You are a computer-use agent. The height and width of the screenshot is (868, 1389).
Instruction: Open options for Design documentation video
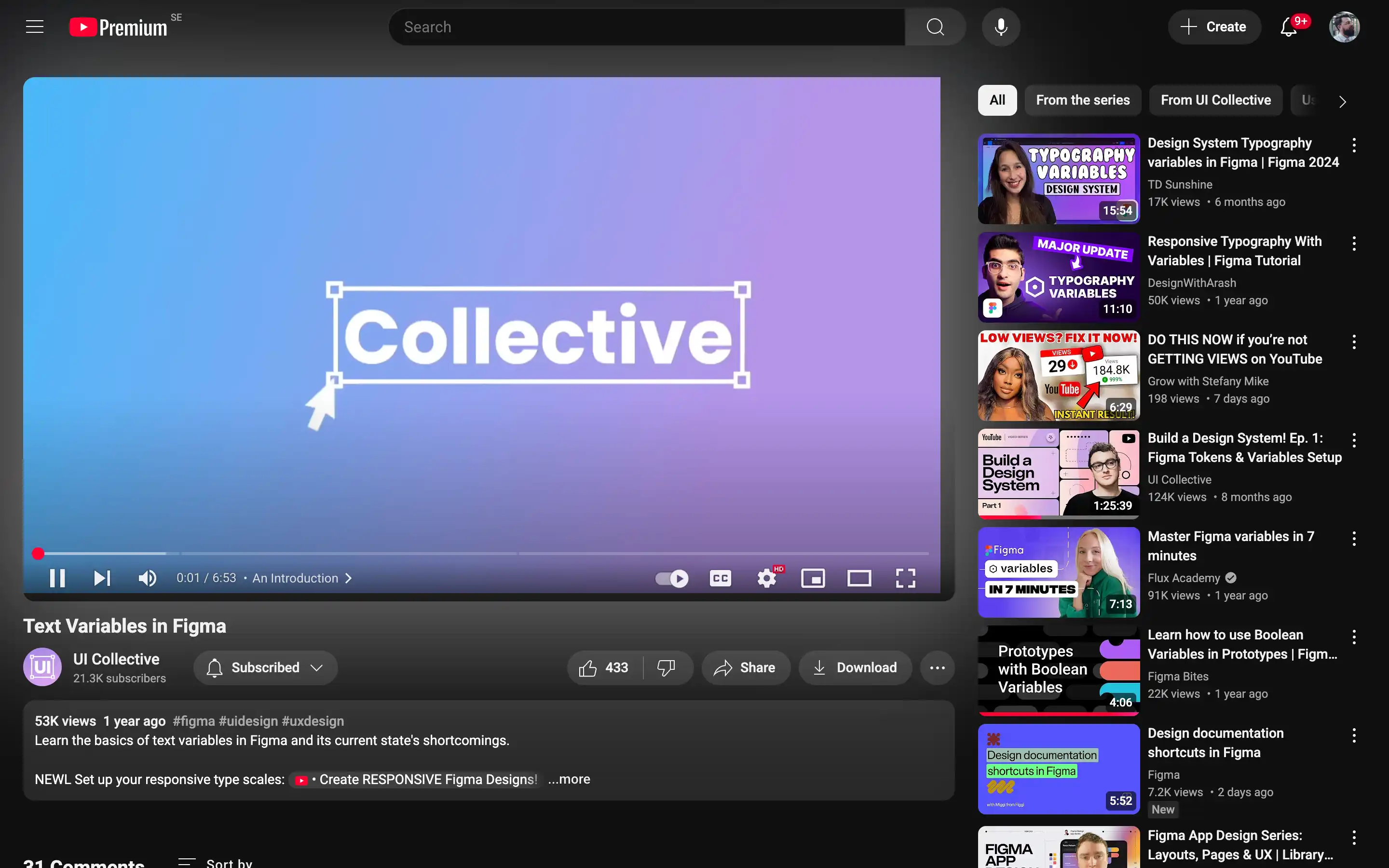click(x=1354, y=735)
